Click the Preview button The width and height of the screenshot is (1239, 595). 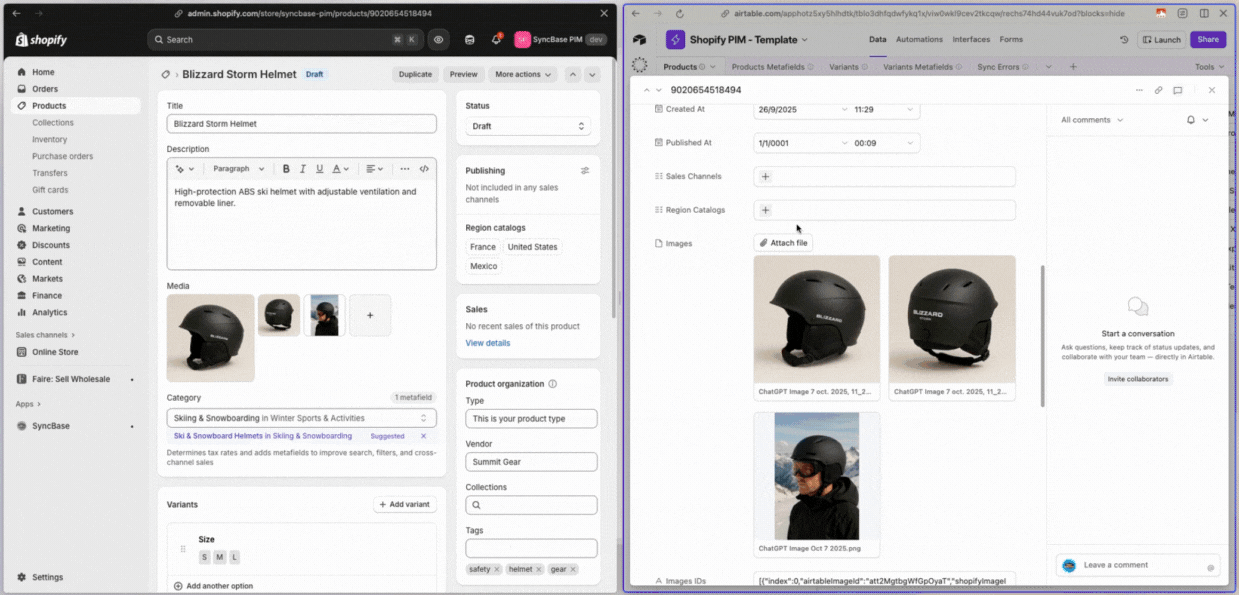pos(463,74)
